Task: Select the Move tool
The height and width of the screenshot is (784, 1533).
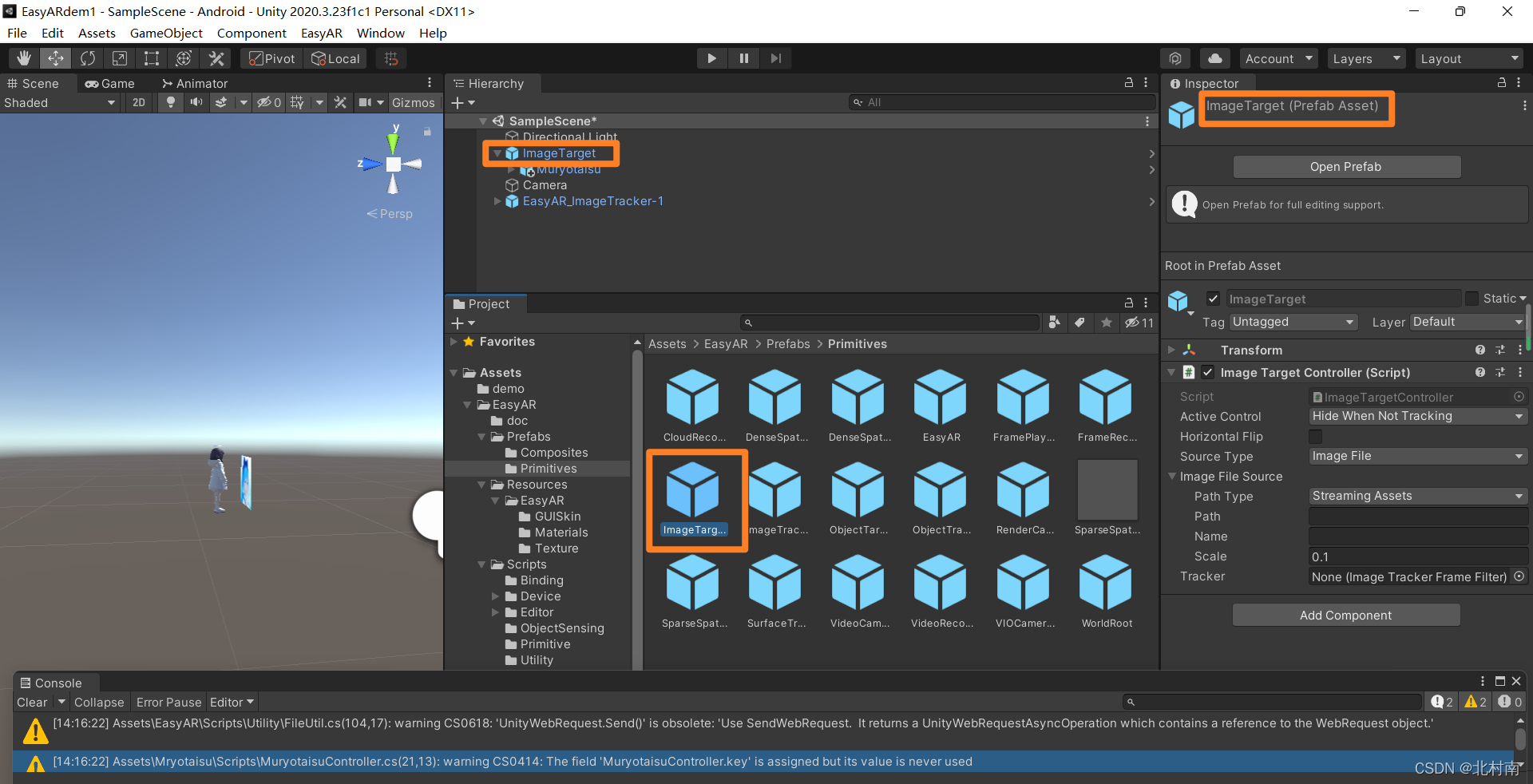Action: 56,58
